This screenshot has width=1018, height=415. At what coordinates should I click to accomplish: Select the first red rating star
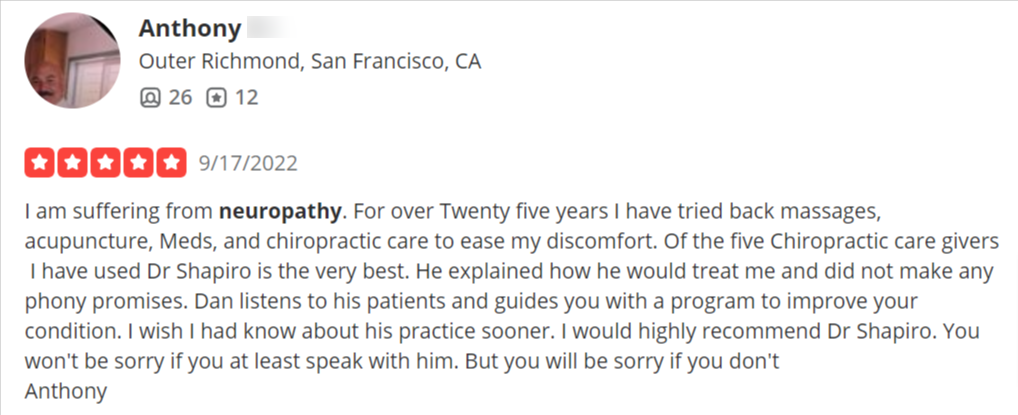[x=40, y=162]
